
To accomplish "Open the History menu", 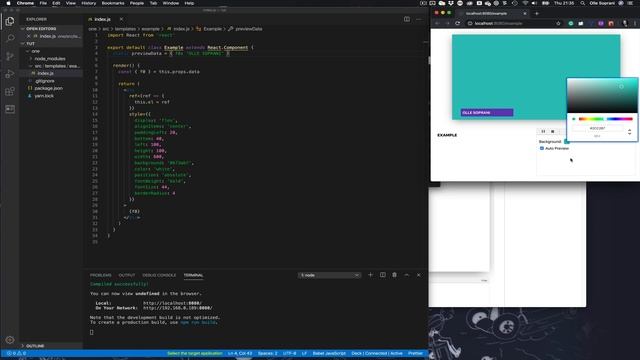I will [x=89, y=3].
